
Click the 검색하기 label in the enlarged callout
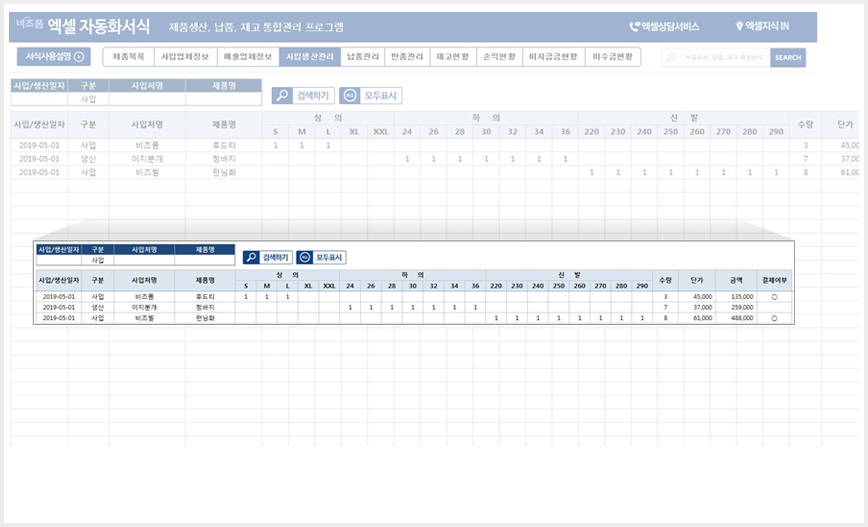276,257
